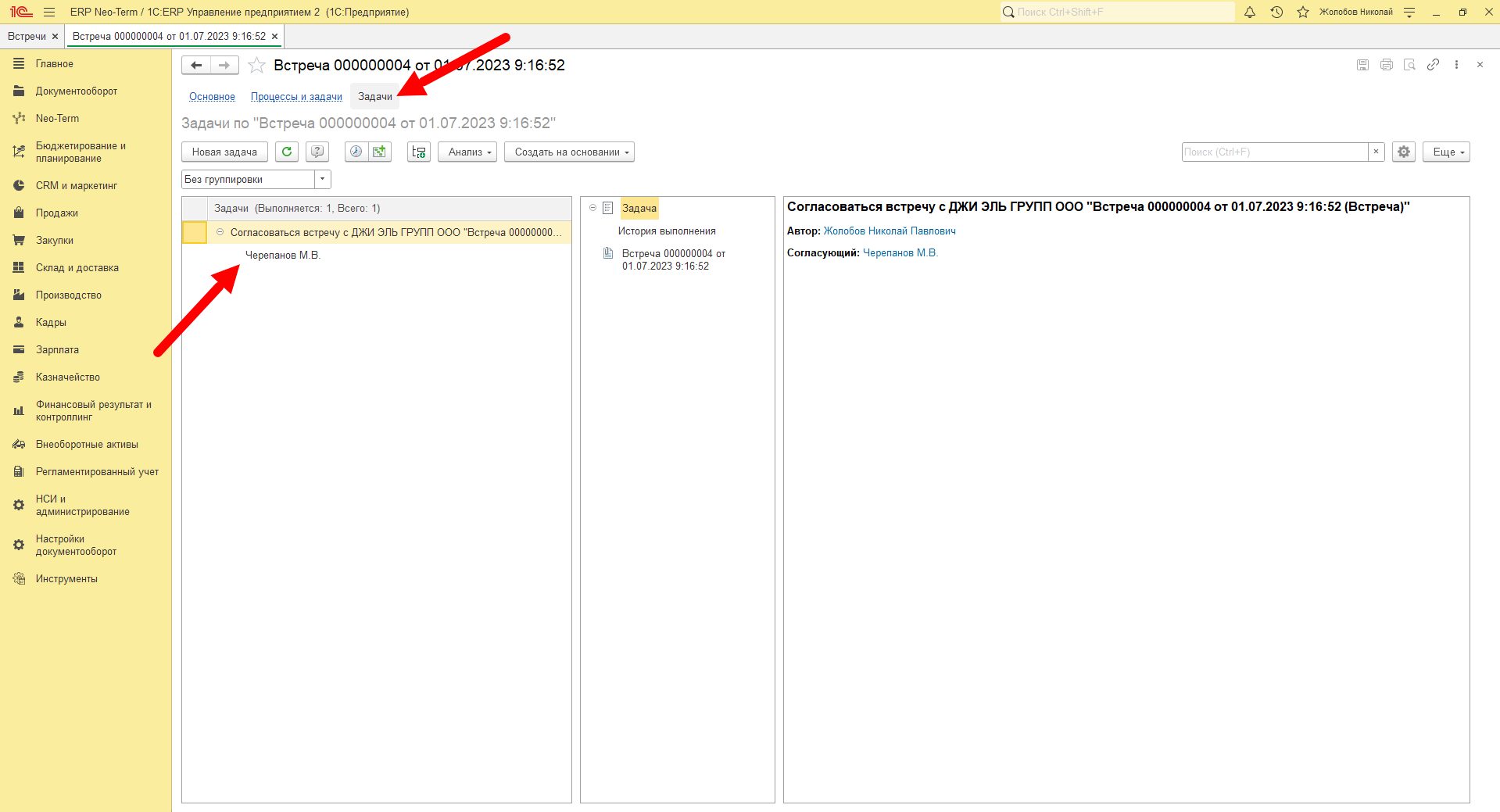Collapse the Задача tree node
The image size is (1500, 812).
point(592,208)
